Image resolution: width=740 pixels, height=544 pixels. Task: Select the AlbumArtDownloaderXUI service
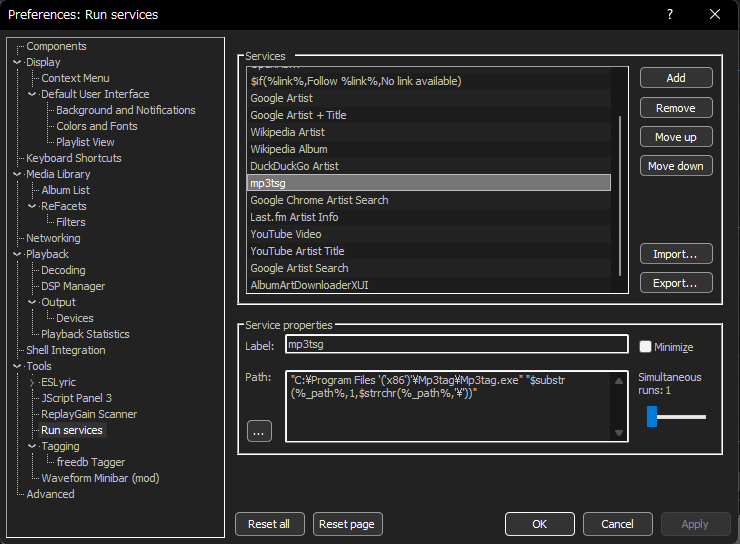(x=429, y=285)
